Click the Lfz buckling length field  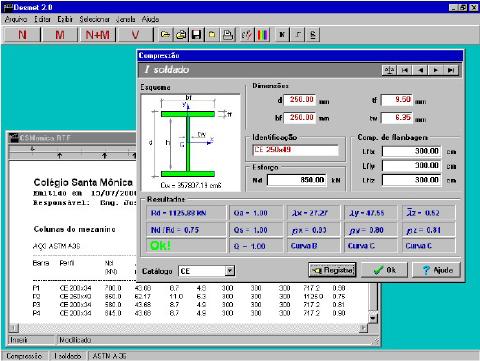coord(412,180)
